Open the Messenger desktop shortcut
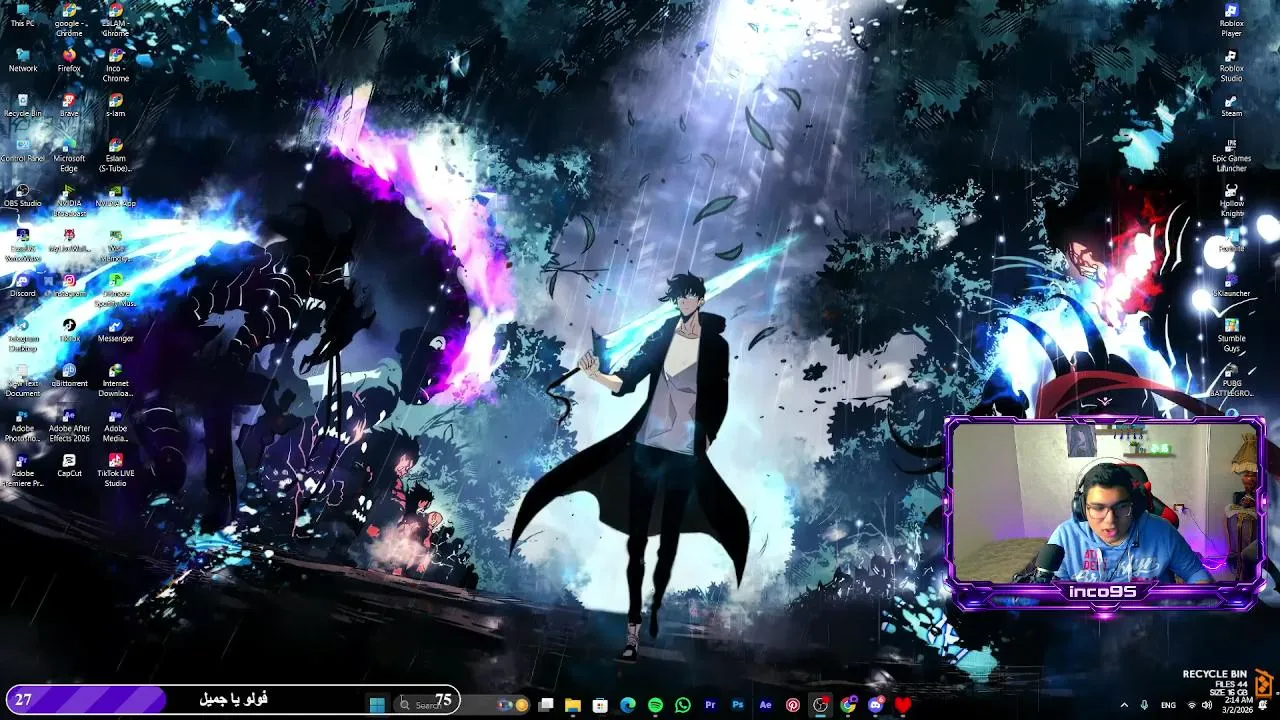 116,330
